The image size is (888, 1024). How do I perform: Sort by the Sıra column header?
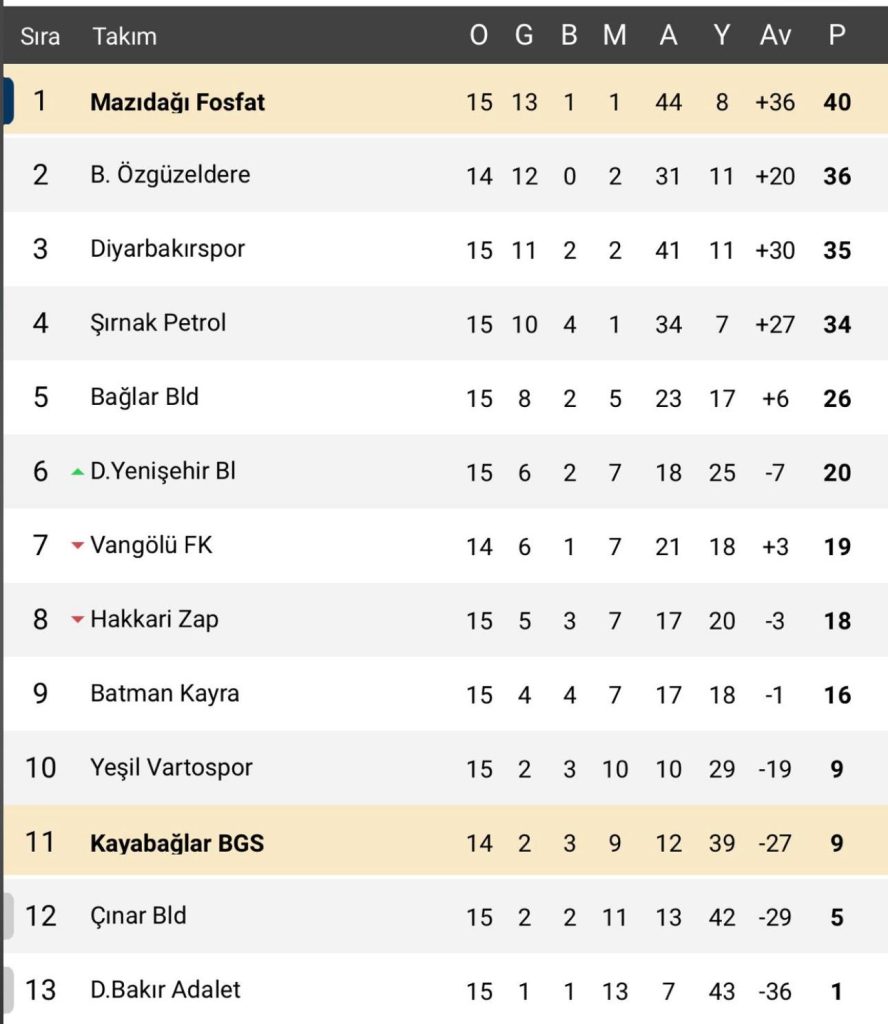click(x=40, y=36)
